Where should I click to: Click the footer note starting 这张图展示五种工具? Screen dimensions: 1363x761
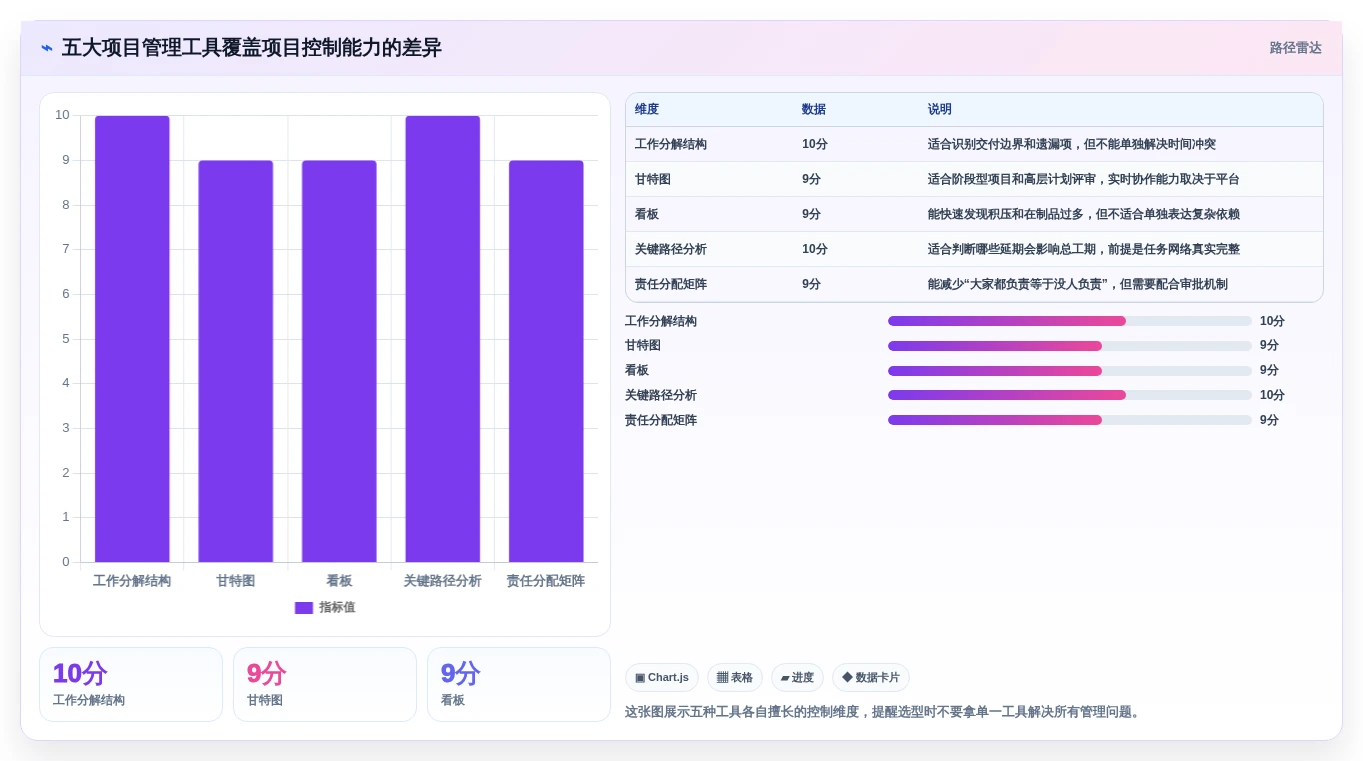click(885, 712)
